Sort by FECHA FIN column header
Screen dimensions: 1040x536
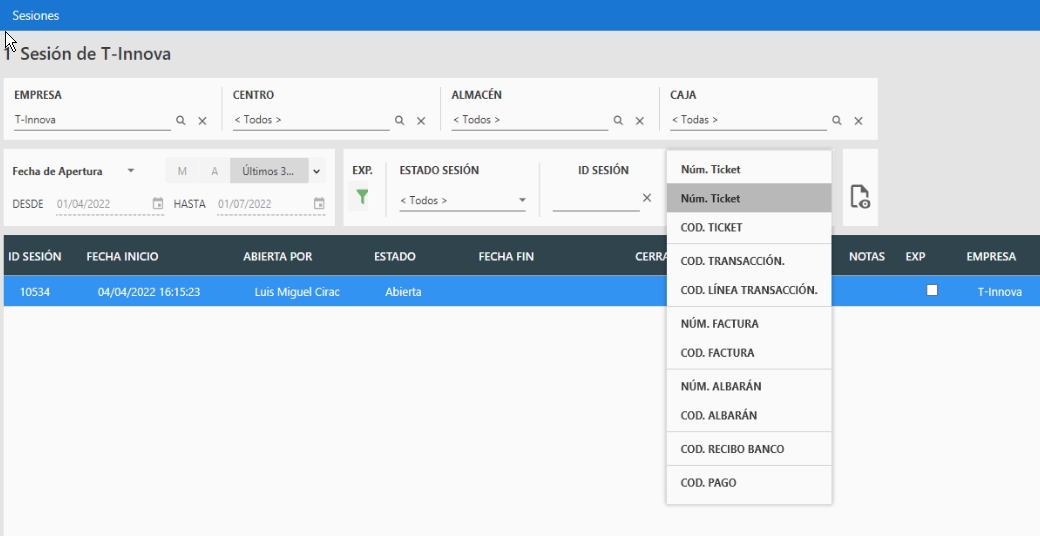tap(506, 256)
